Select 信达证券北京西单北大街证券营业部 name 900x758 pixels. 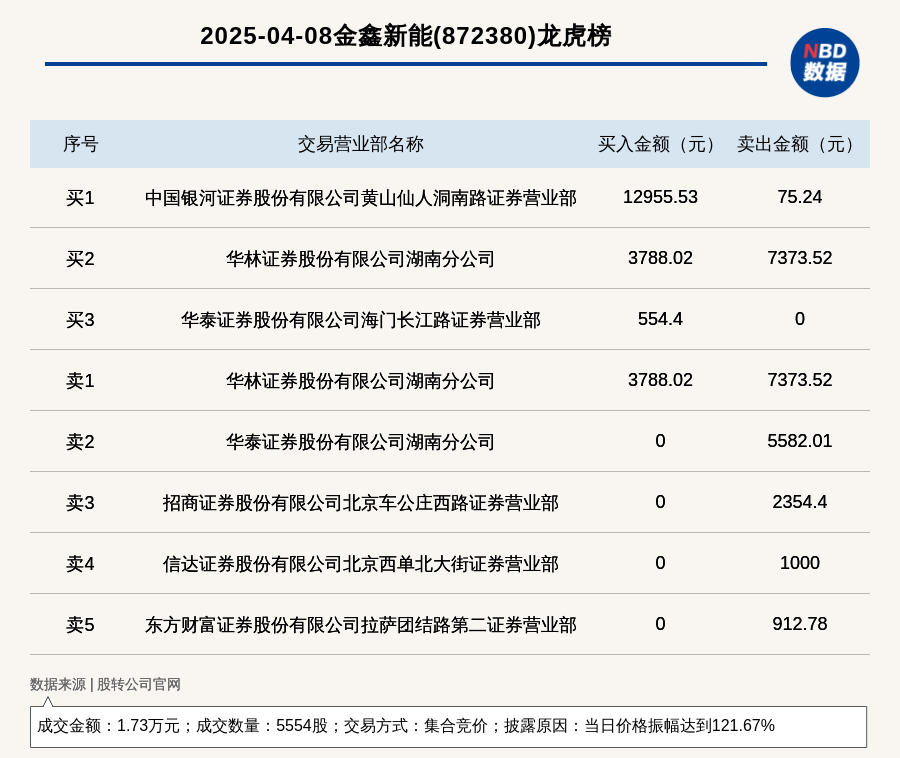click(x=360, y=563)
